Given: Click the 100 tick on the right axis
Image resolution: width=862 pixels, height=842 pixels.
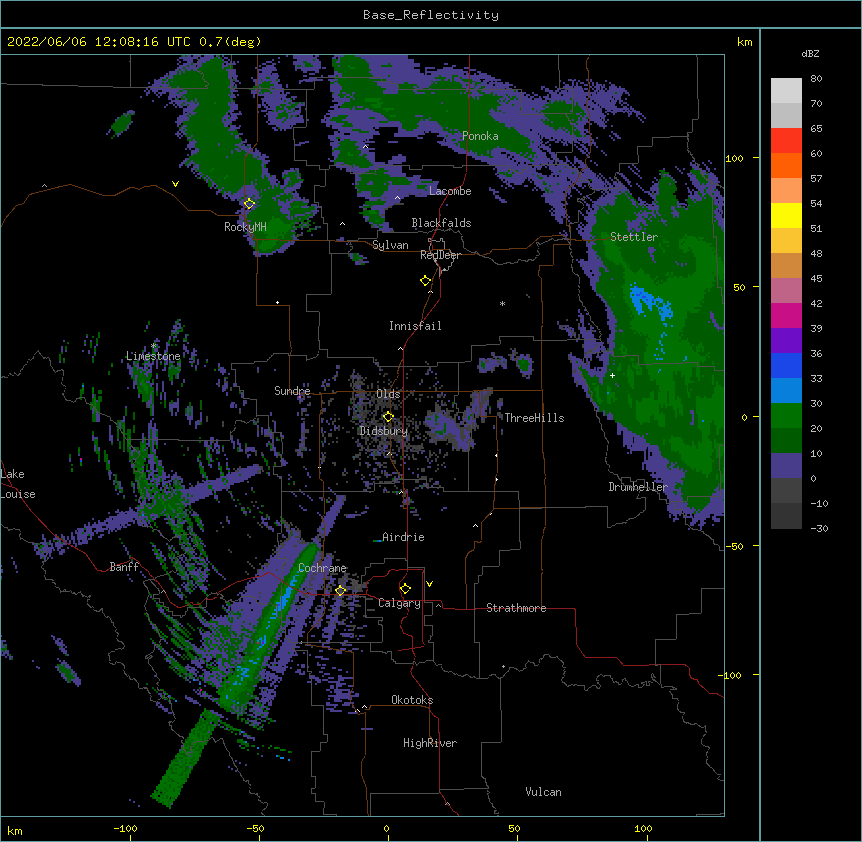Looking at the screenshot, I should pyautogui.click(x=734, y=158).
